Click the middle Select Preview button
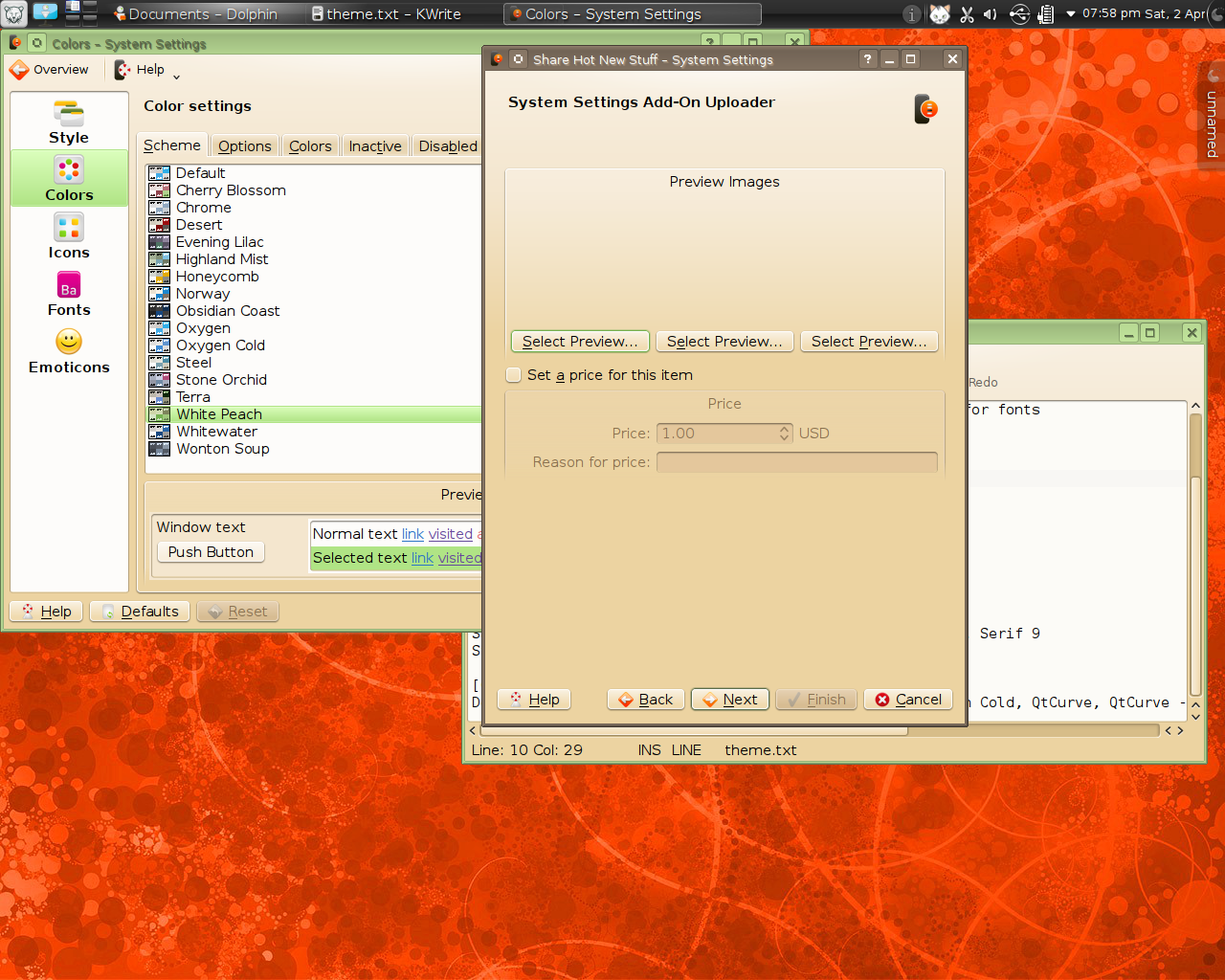The width and height of the screenshot is (1225, 980). (x=724, y=342)
